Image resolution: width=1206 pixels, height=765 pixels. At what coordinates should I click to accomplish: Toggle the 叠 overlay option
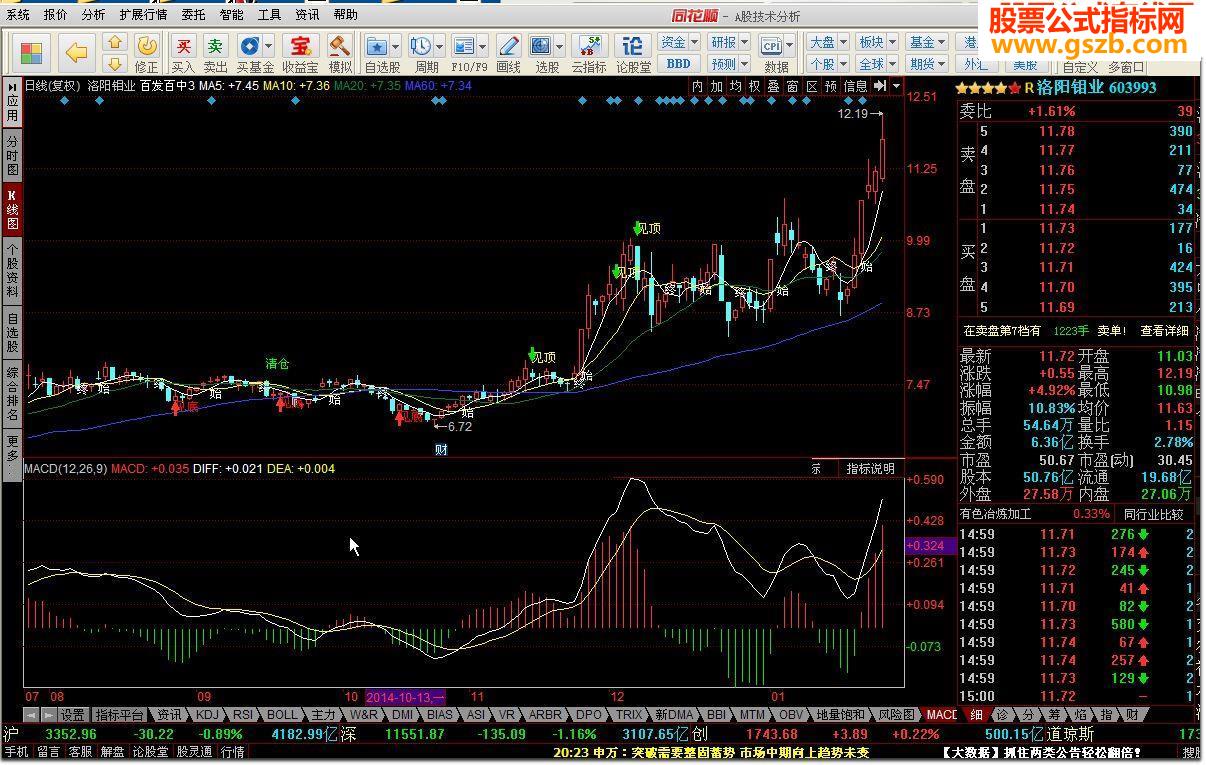coord(774,87)
